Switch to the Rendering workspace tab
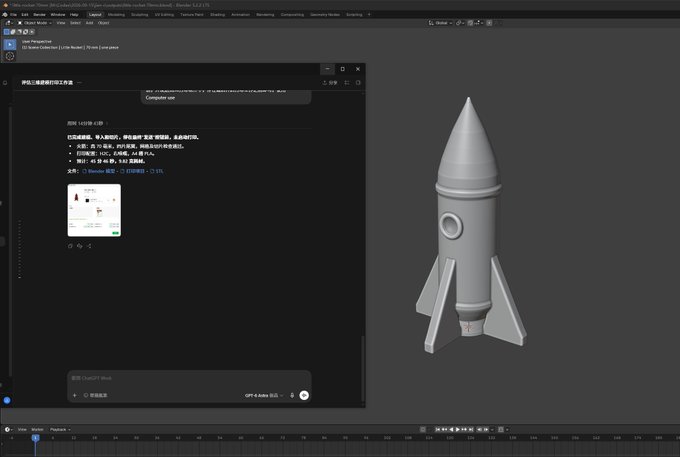The height and width of the screenshot is (457, 680). point(265,14)
